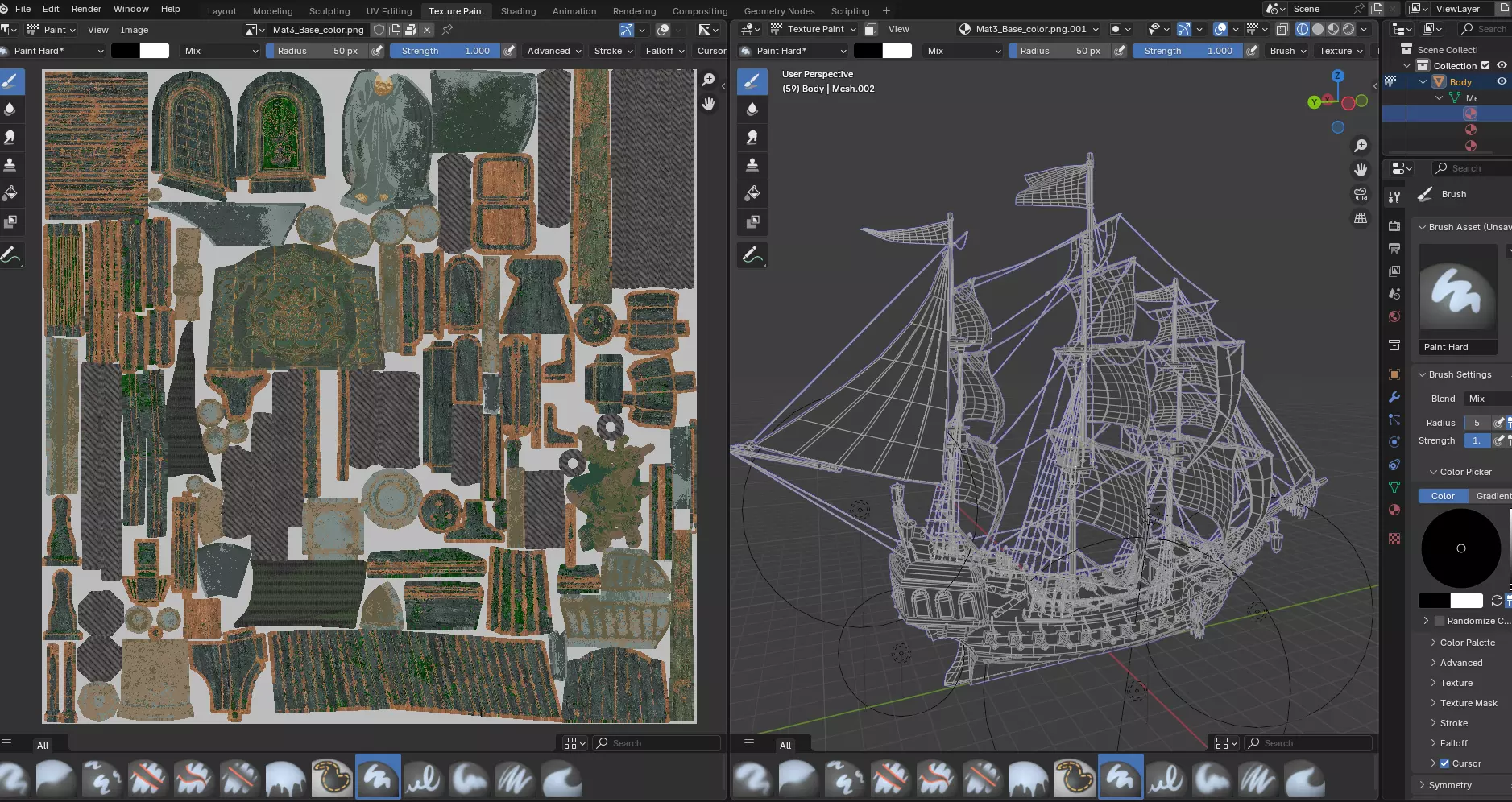Click the camera view icon in 3D viewport
Screen dimensions: 1512x802
click(x=1361, y=194)
